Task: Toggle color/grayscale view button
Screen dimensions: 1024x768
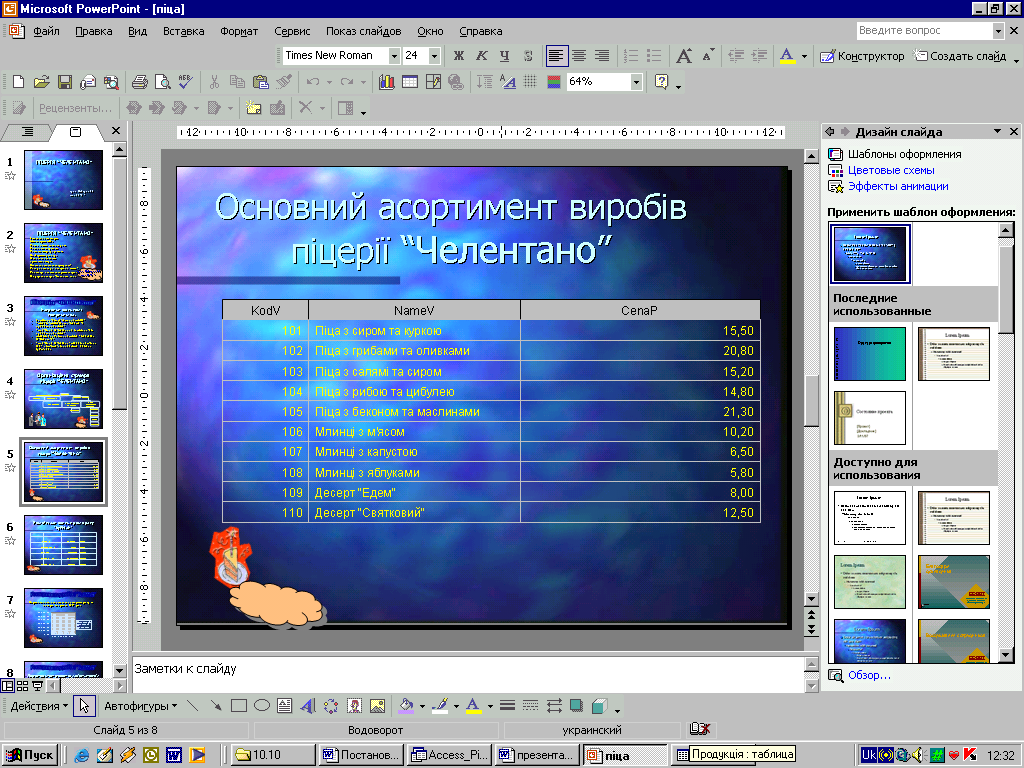Action: click(554, 82)
